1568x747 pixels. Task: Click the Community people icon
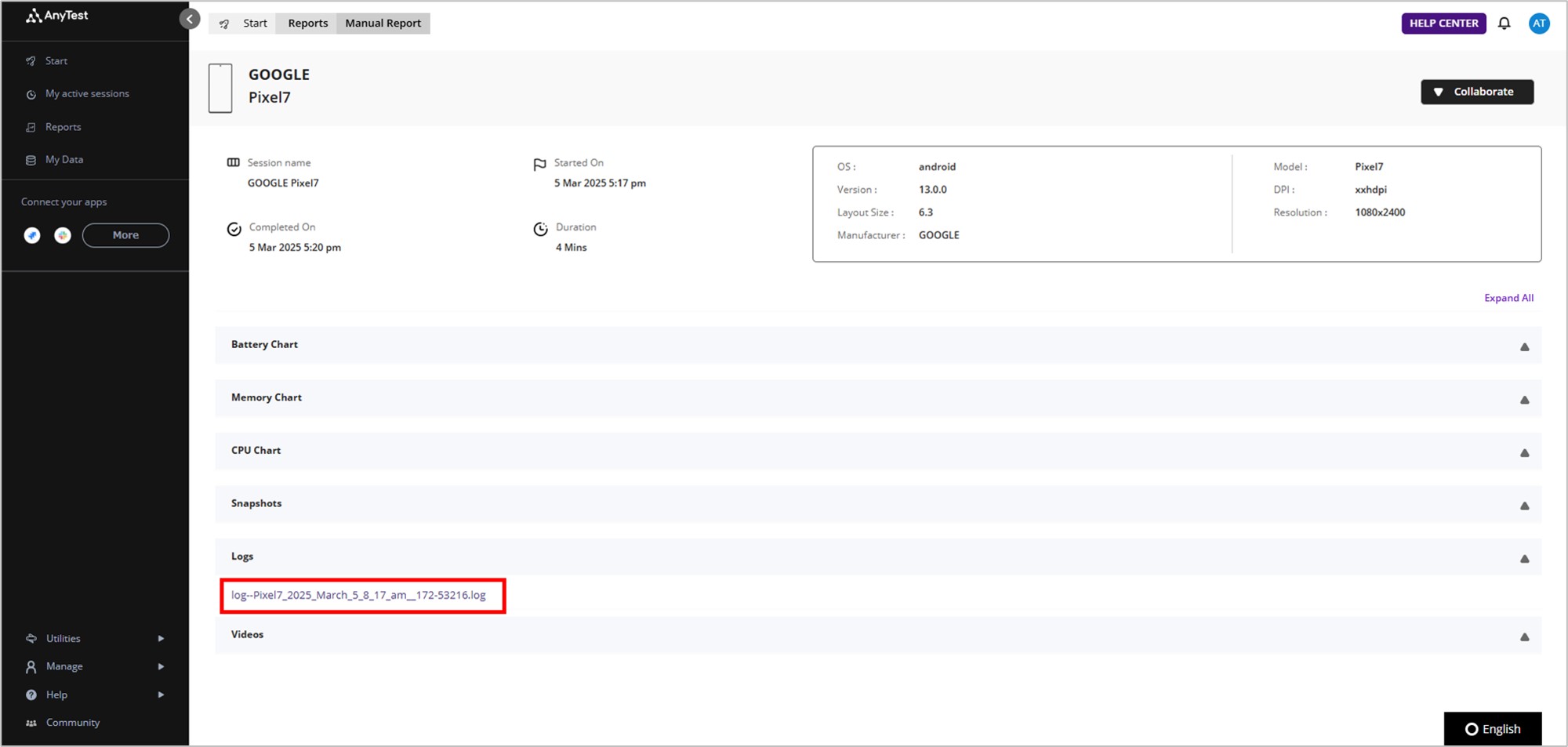31,723
